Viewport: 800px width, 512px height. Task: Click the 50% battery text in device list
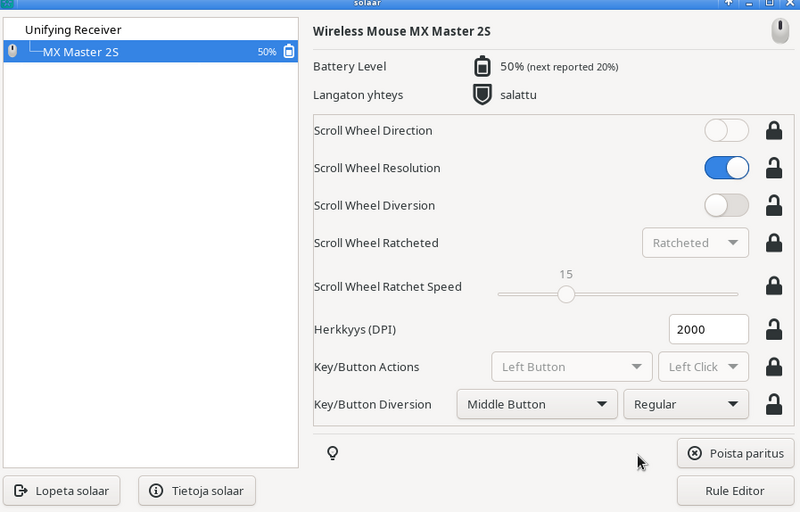click(267, 52)
